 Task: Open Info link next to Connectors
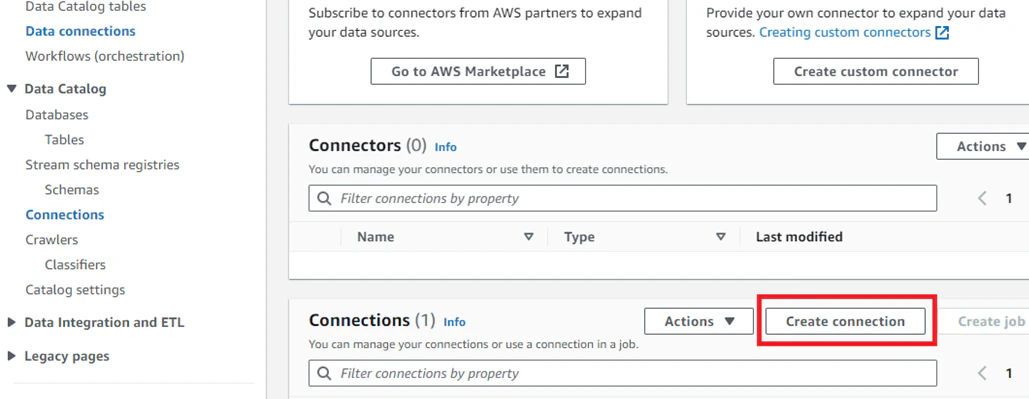pos(446,147)
